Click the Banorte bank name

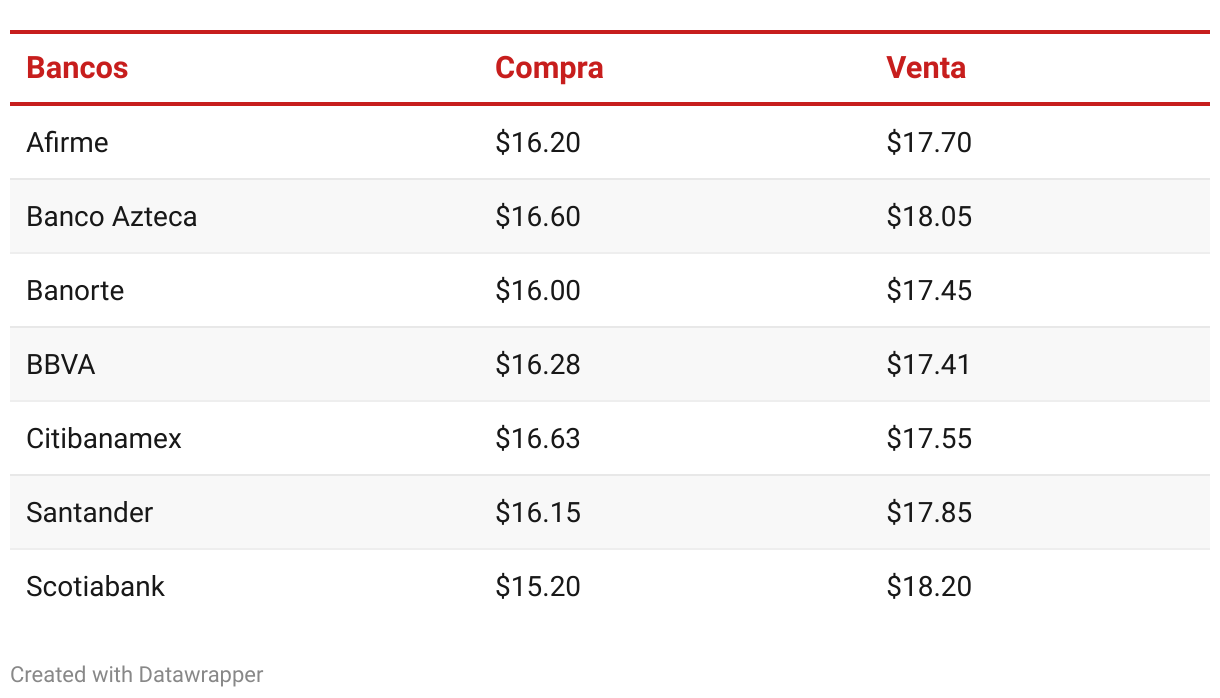click(x=75, y=290)
